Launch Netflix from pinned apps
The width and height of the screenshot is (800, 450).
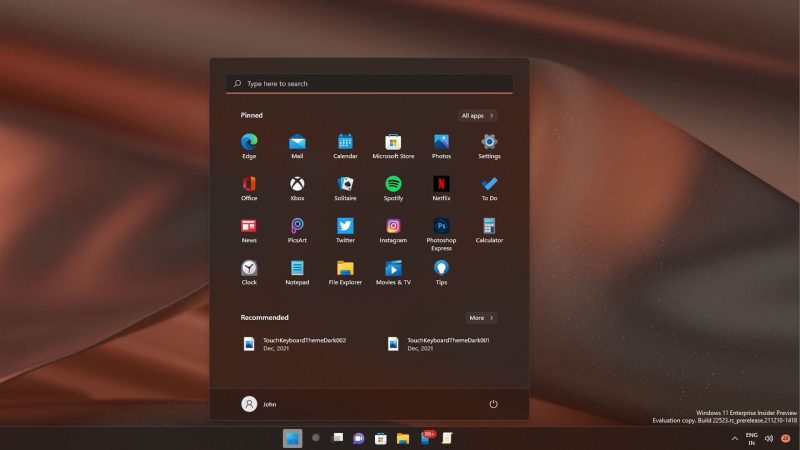coord(441,184)
